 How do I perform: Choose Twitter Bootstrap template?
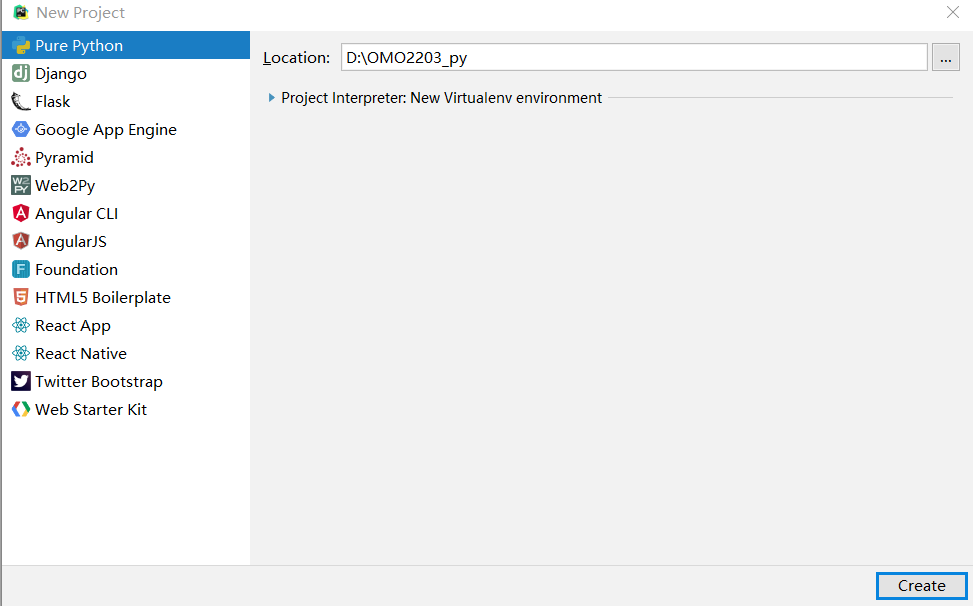pyautogui.click(x=126, y=381)
